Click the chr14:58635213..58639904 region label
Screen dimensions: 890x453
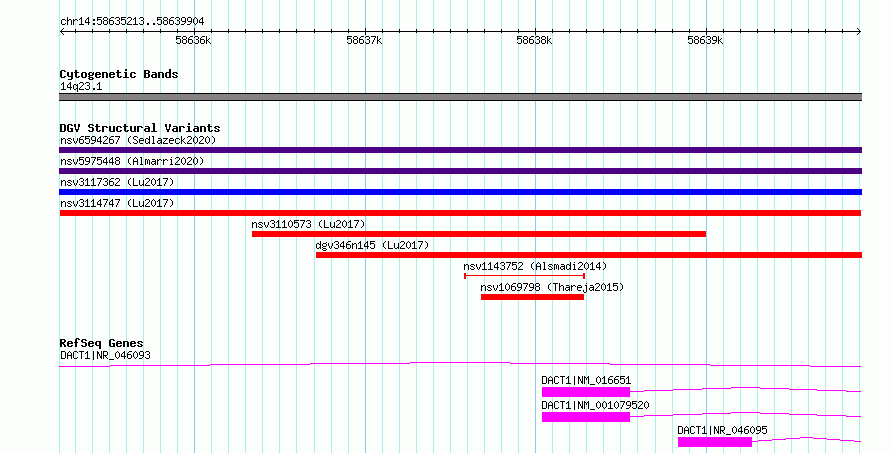click(132, 21)
